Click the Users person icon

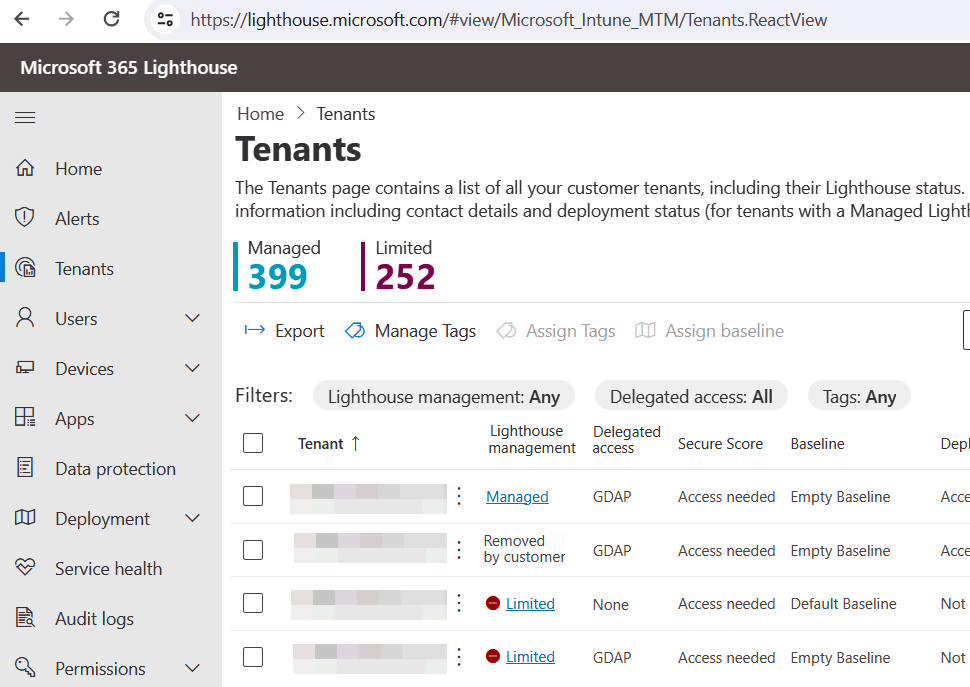[25, 318]
